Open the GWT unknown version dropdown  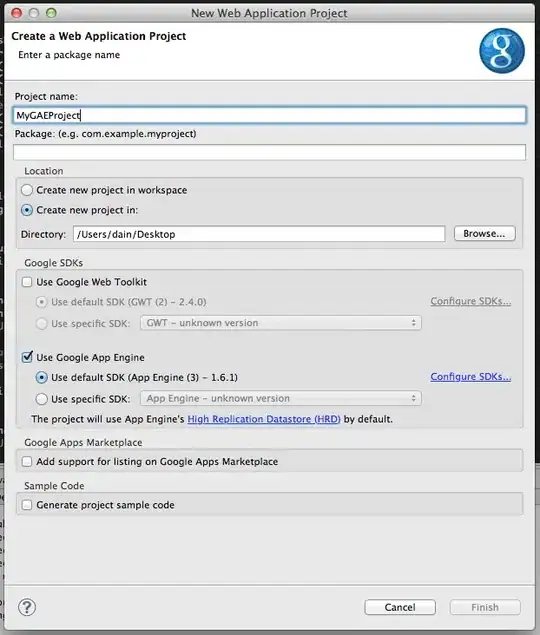[281, 323]
